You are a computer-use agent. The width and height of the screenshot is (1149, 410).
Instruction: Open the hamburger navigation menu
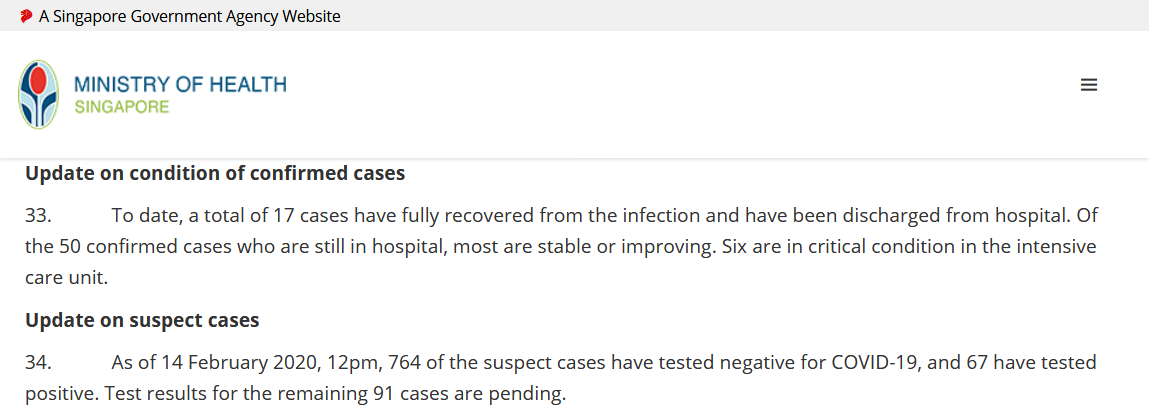[x=1088, y=85]
